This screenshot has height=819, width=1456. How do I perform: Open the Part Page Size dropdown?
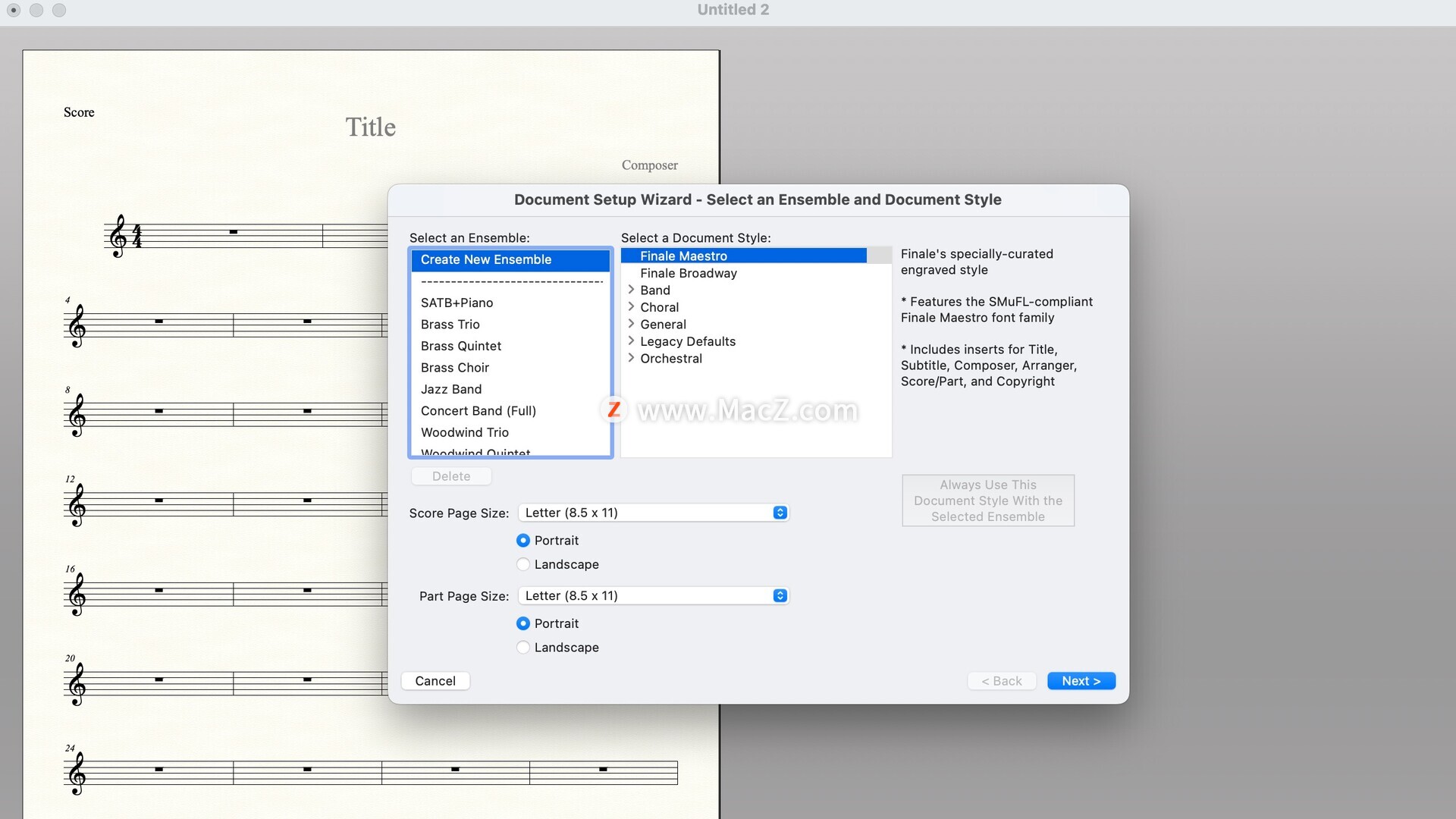[653, 596]
